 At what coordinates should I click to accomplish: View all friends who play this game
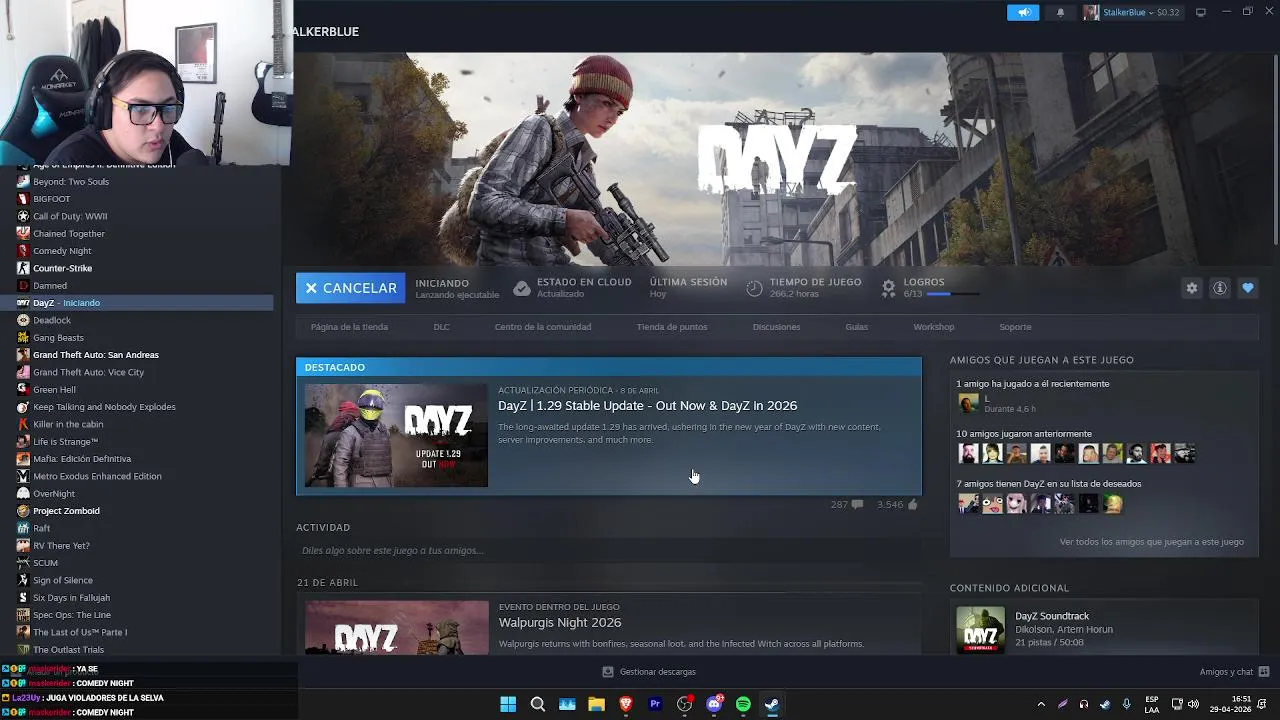1151,542
